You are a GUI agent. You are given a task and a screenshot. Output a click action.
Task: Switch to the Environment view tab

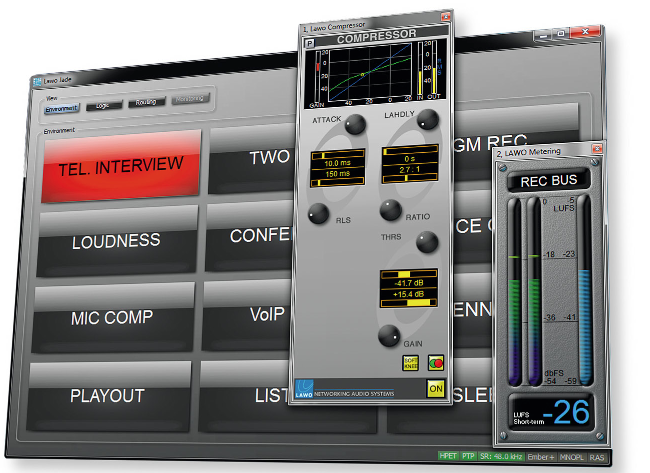click(61, 104)
